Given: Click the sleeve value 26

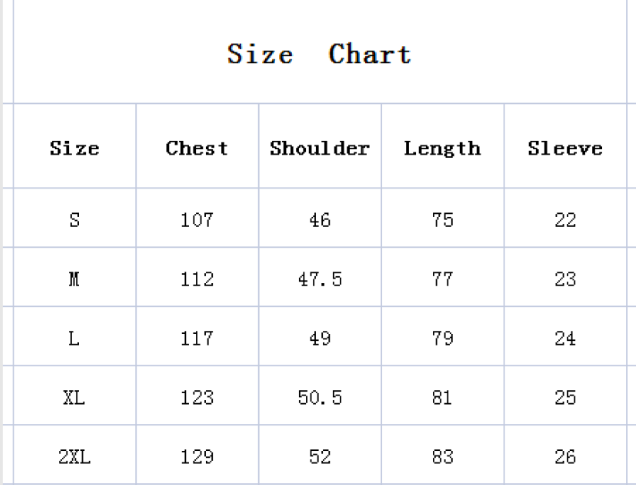Looking at the screenshot, I should pyautogui.click(x=565, y=455).
